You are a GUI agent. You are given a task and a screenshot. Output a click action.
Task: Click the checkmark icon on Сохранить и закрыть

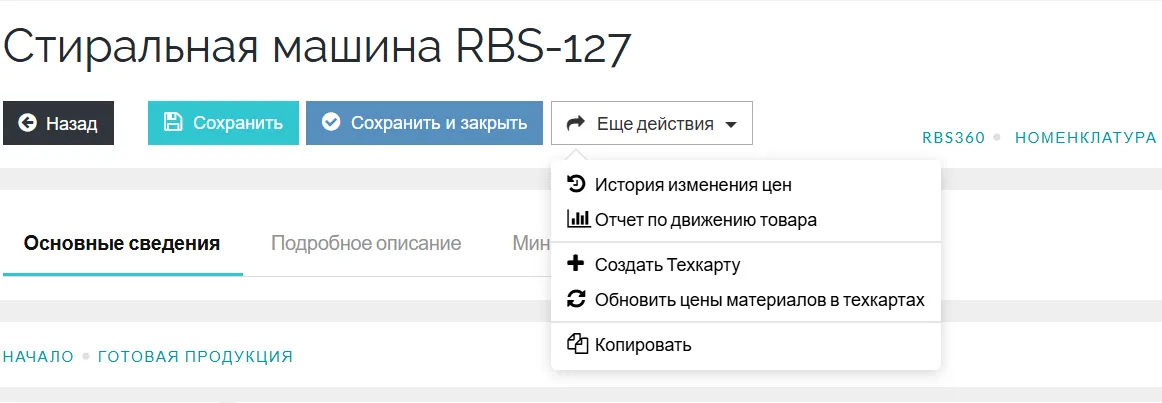point(331,123)
